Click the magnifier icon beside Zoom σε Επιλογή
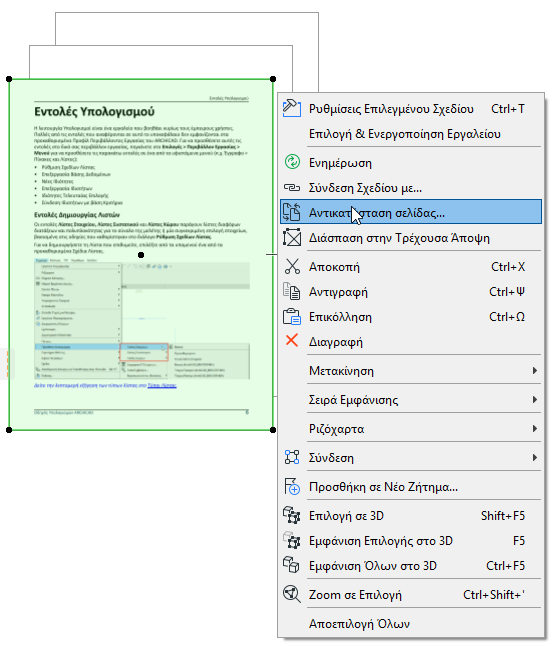 point(292,594)
